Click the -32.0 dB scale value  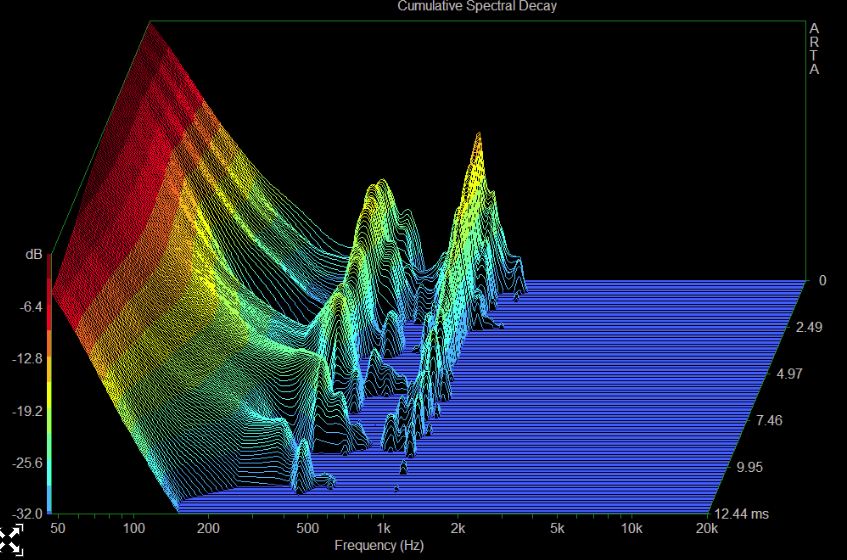[x=28, y=514]
